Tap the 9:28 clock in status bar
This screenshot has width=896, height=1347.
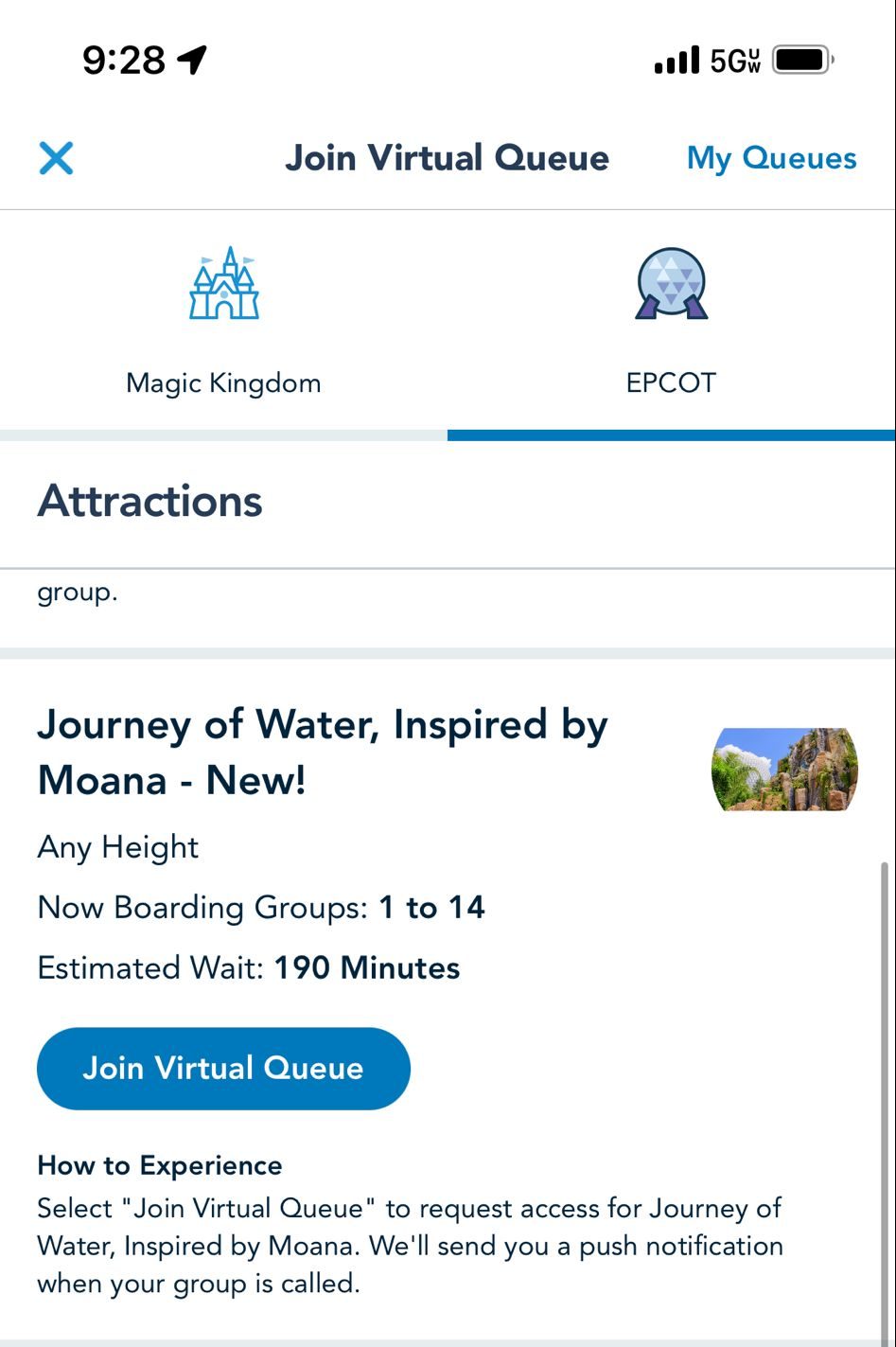[x=123, y=61]
